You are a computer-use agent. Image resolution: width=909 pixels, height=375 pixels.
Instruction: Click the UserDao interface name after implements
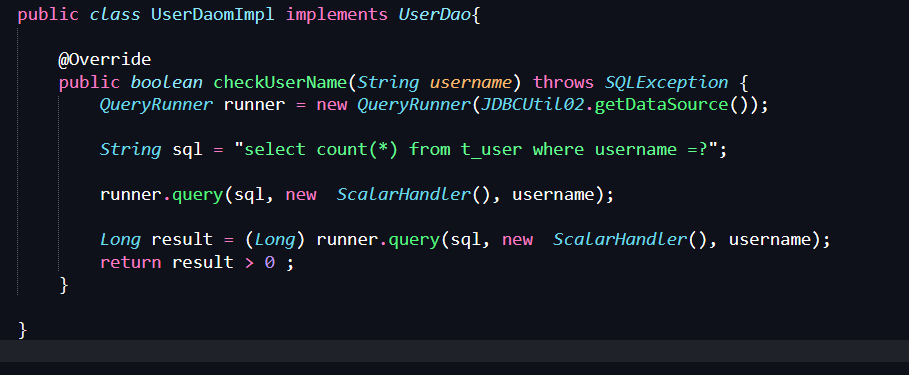click(435, 14)
